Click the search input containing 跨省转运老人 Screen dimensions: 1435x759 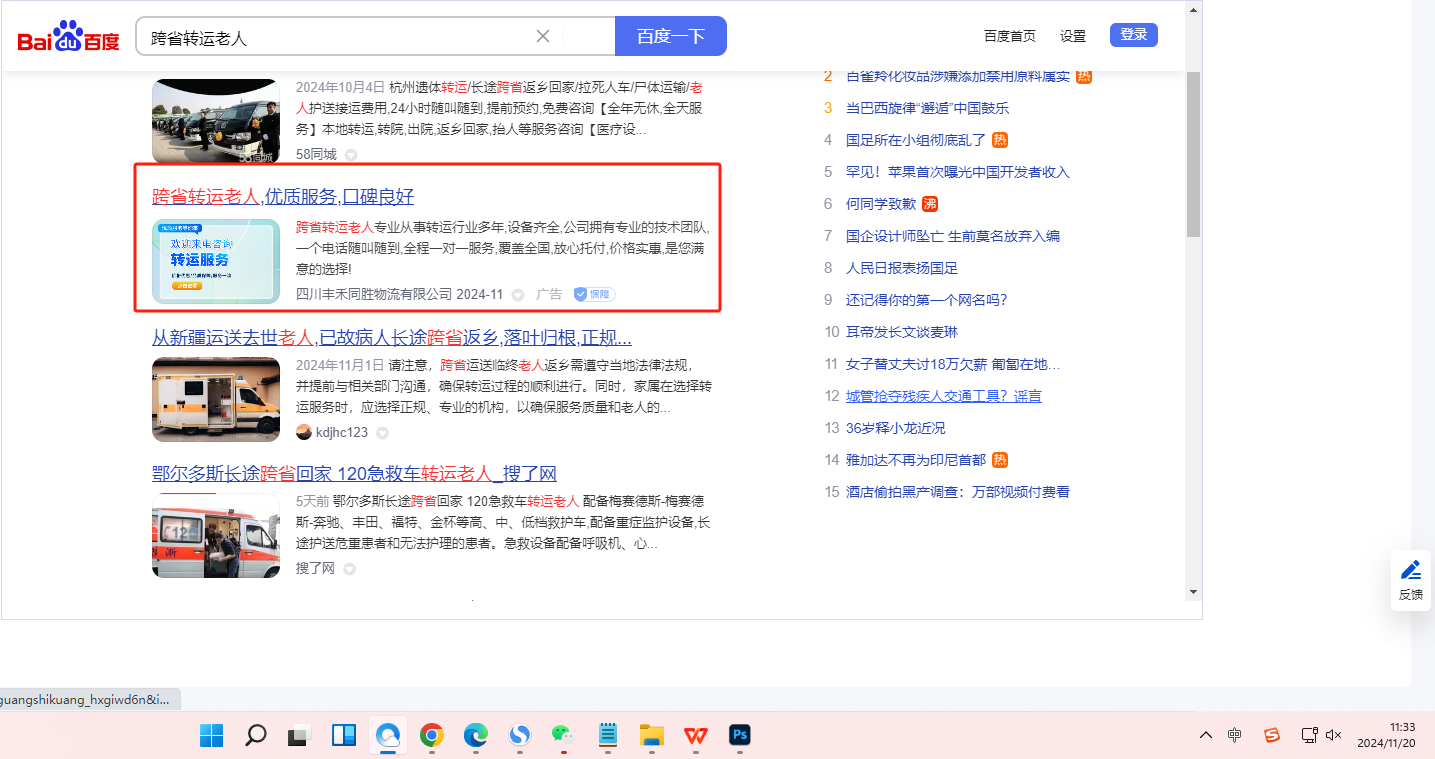click(x=340, y=37)
